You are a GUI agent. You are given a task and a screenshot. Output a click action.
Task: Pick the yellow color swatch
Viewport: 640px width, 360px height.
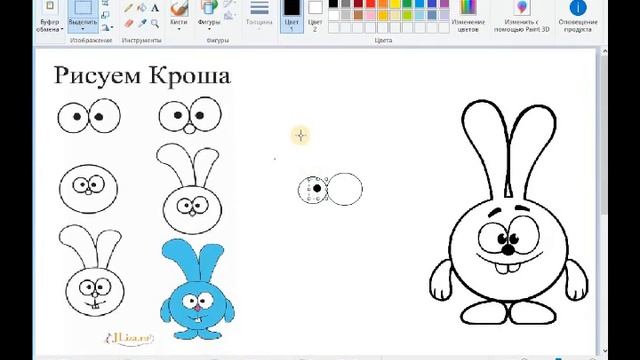click(x=395, y=4)
